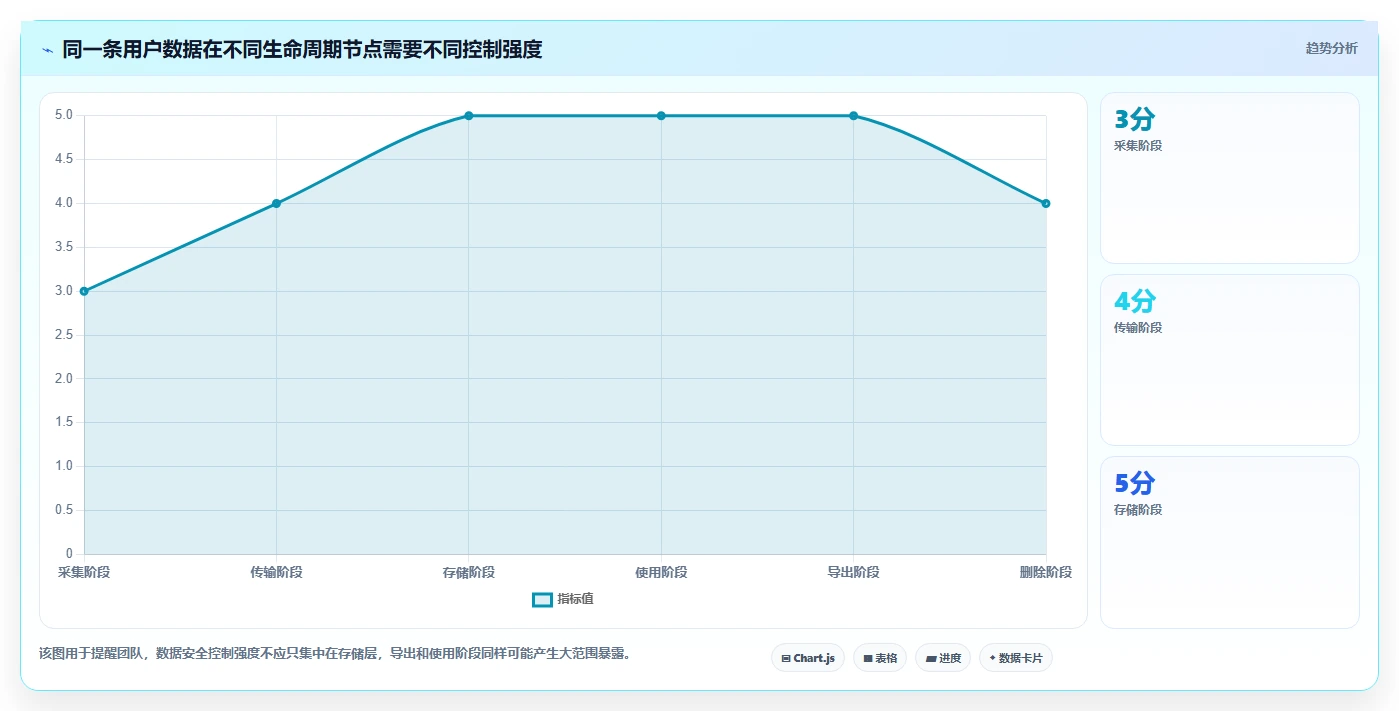Image resolution: width=1399 pixels, height=711 pixels.
Task: Click the description text below the chart
Action: click(x=335, y=653)
